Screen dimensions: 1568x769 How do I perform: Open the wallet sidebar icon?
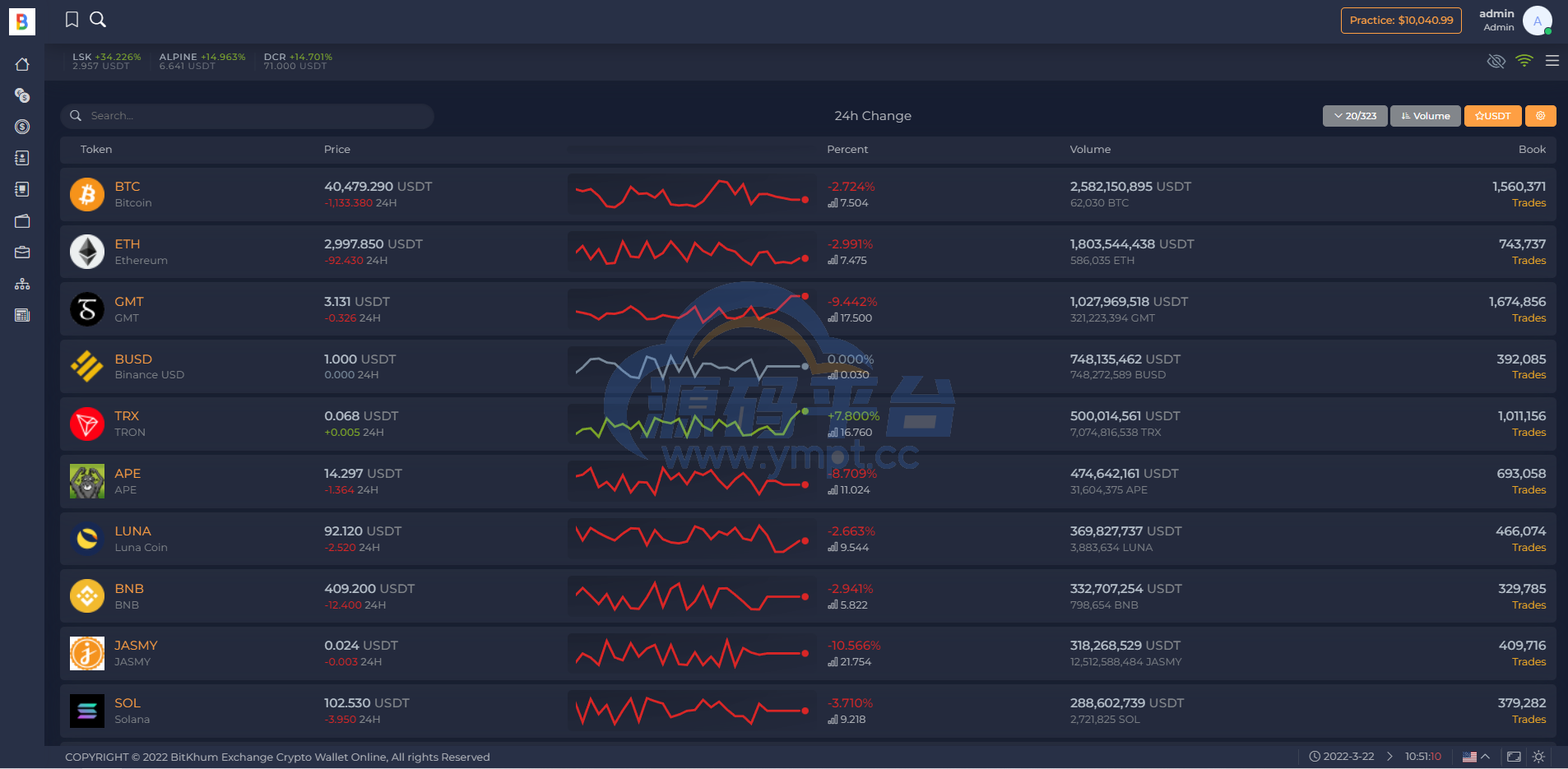pyautogui.click(x=22, y=221)
